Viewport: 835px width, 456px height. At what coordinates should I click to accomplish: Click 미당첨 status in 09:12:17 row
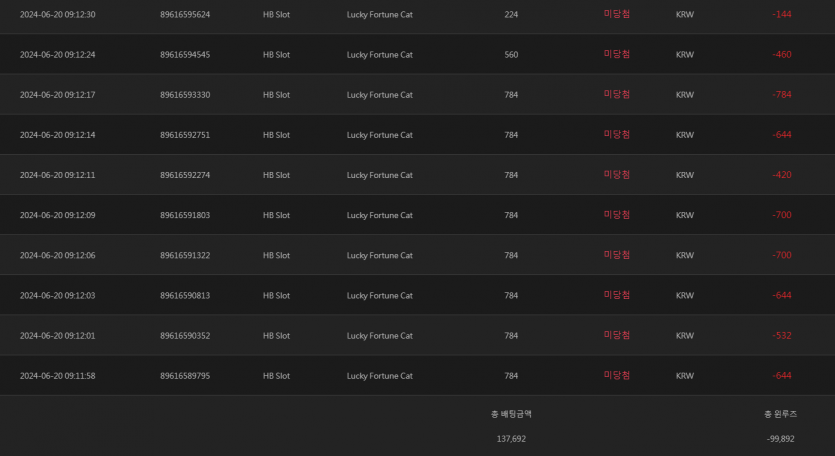[617, 94]
